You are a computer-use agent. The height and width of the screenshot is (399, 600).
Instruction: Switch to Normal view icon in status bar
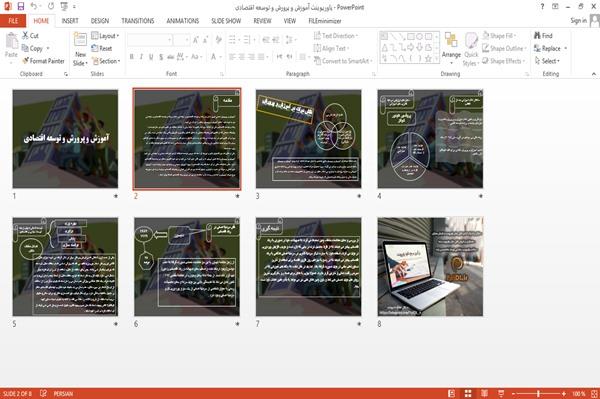[452, 393]
